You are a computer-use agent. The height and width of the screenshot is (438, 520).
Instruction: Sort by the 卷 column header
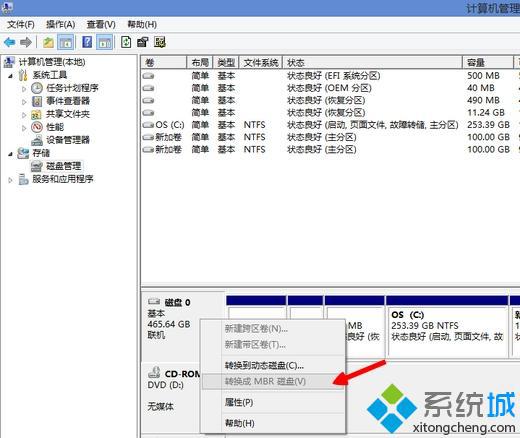pyautogui.click(x=164, y=62)
